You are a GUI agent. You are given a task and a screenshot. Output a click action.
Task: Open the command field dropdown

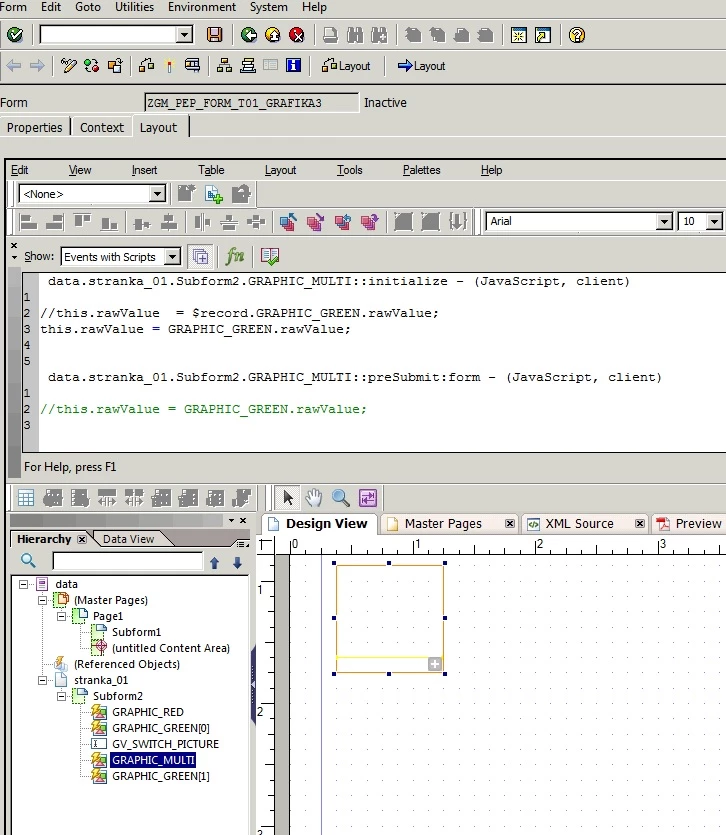(x=184, y=35)
